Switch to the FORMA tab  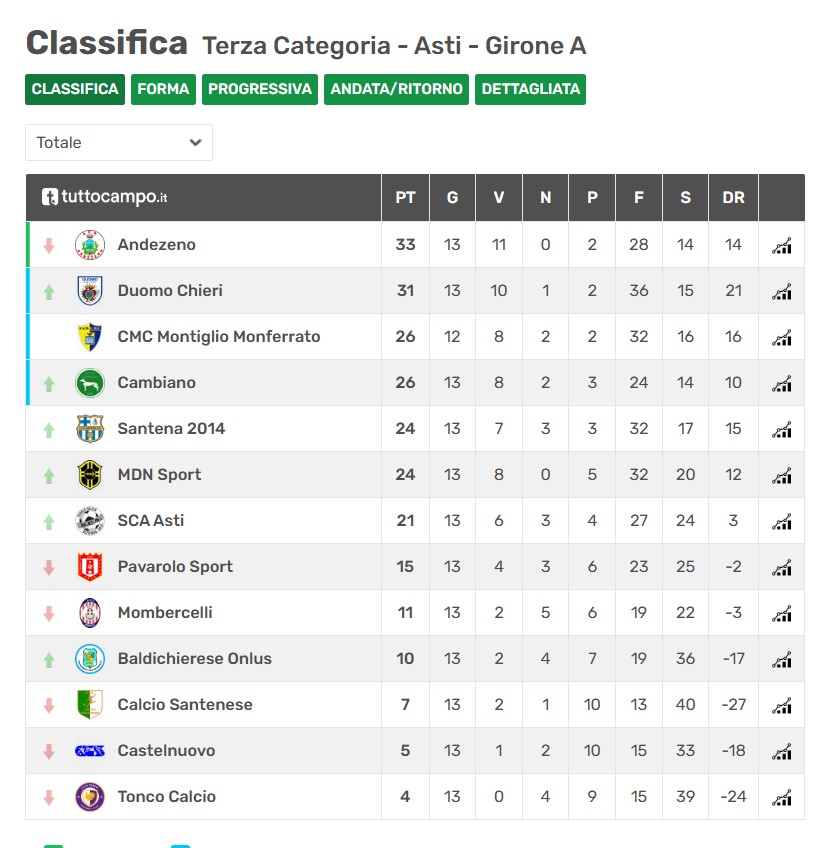coord(163,89)
